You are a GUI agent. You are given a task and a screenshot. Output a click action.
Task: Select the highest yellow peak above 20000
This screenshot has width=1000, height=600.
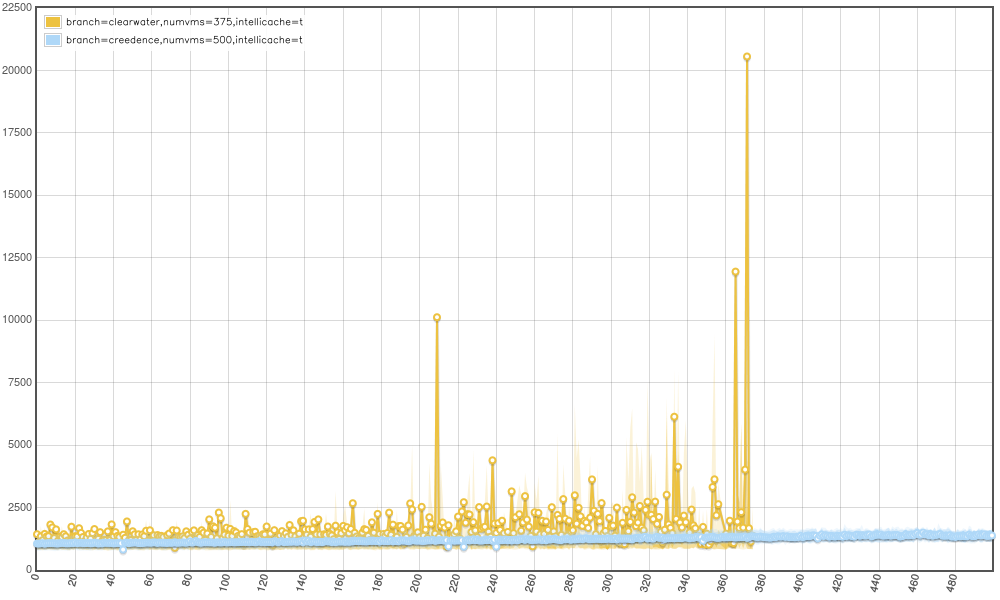(747, 57)
